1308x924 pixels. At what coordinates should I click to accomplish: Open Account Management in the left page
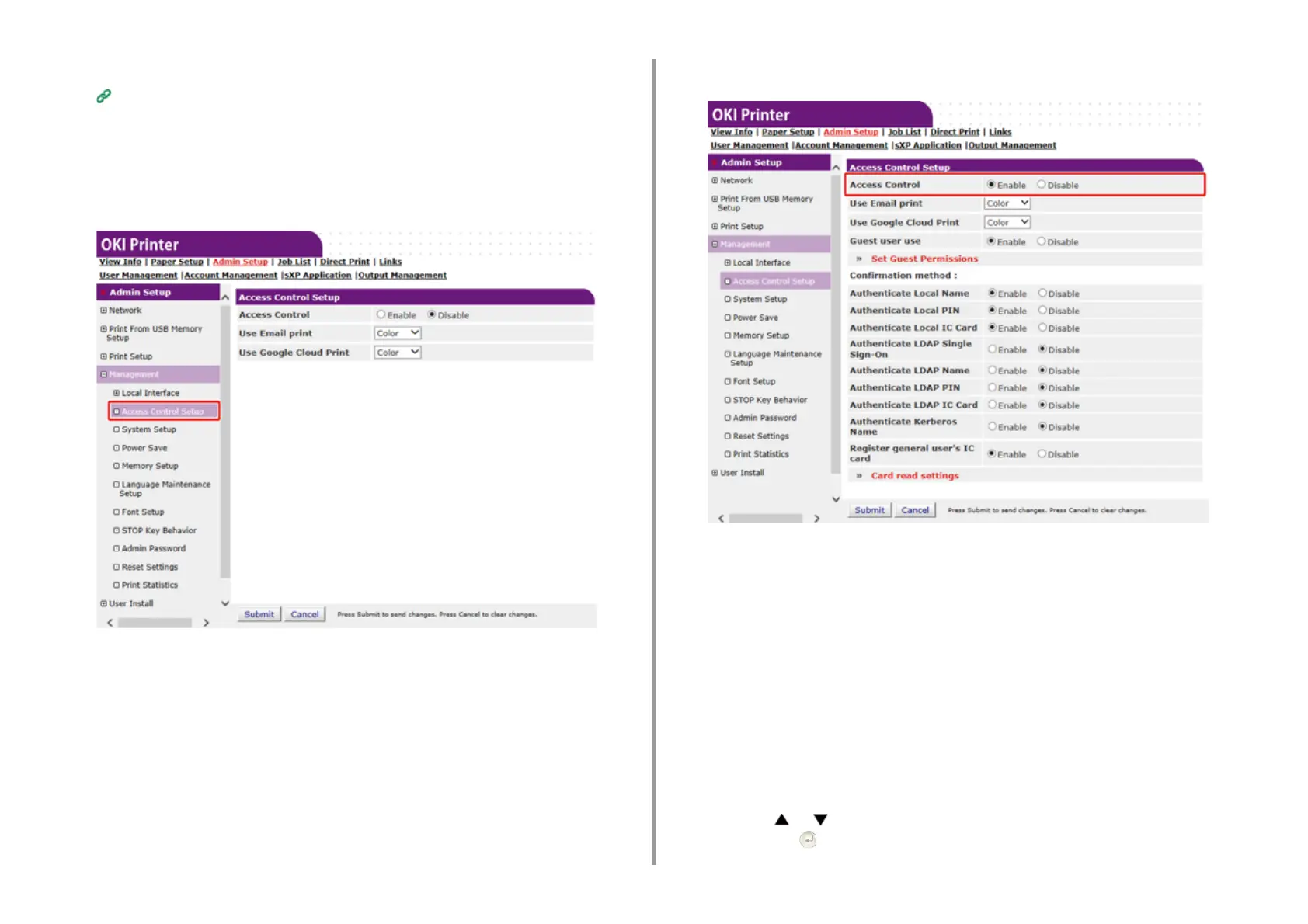[x=231, y=275]
